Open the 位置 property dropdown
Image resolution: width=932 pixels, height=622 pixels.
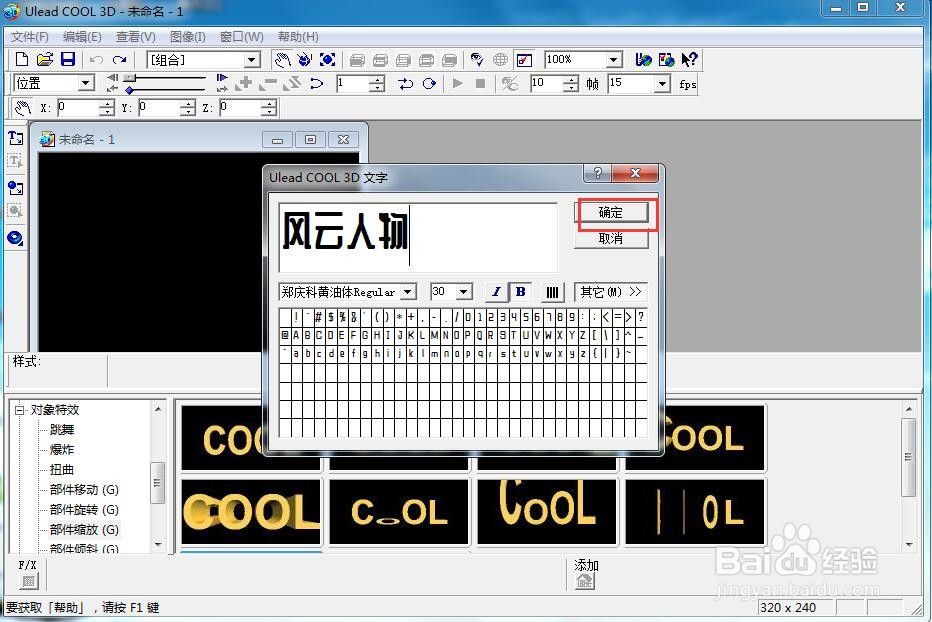pos(86,83)
